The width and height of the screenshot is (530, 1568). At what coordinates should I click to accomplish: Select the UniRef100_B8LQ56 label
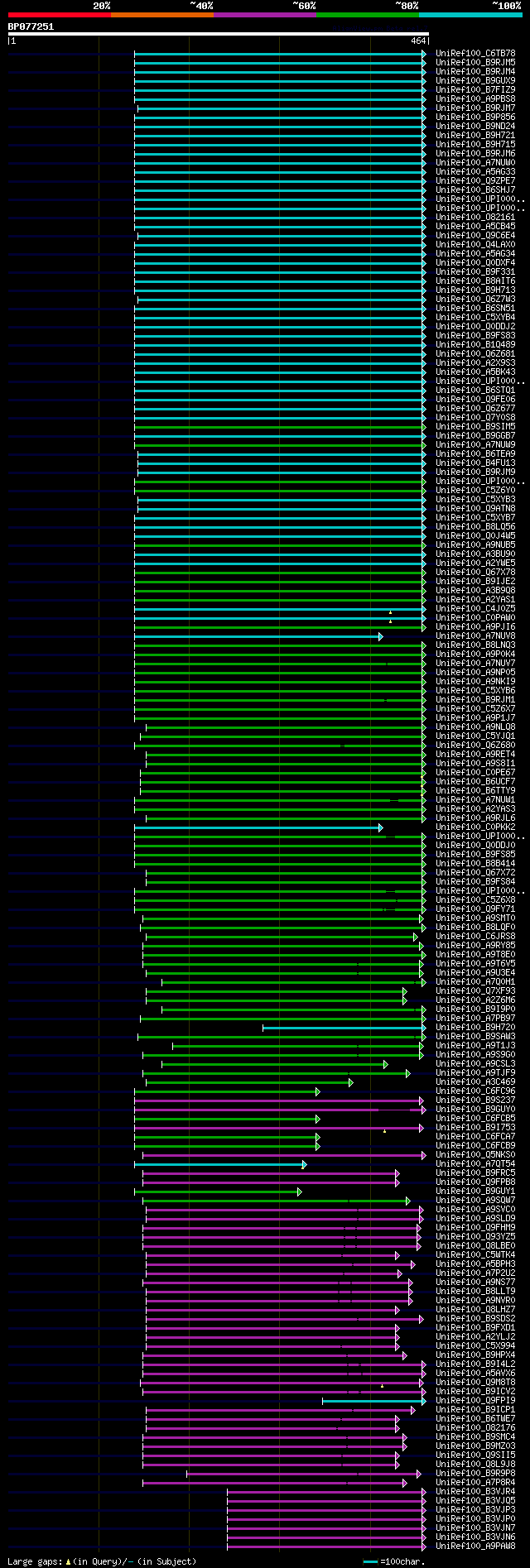pos(475,526)
